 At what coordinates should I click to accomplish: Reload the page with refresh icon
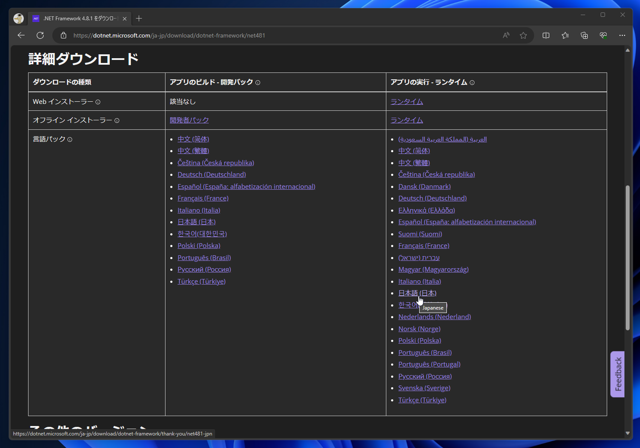pos(40,35)
